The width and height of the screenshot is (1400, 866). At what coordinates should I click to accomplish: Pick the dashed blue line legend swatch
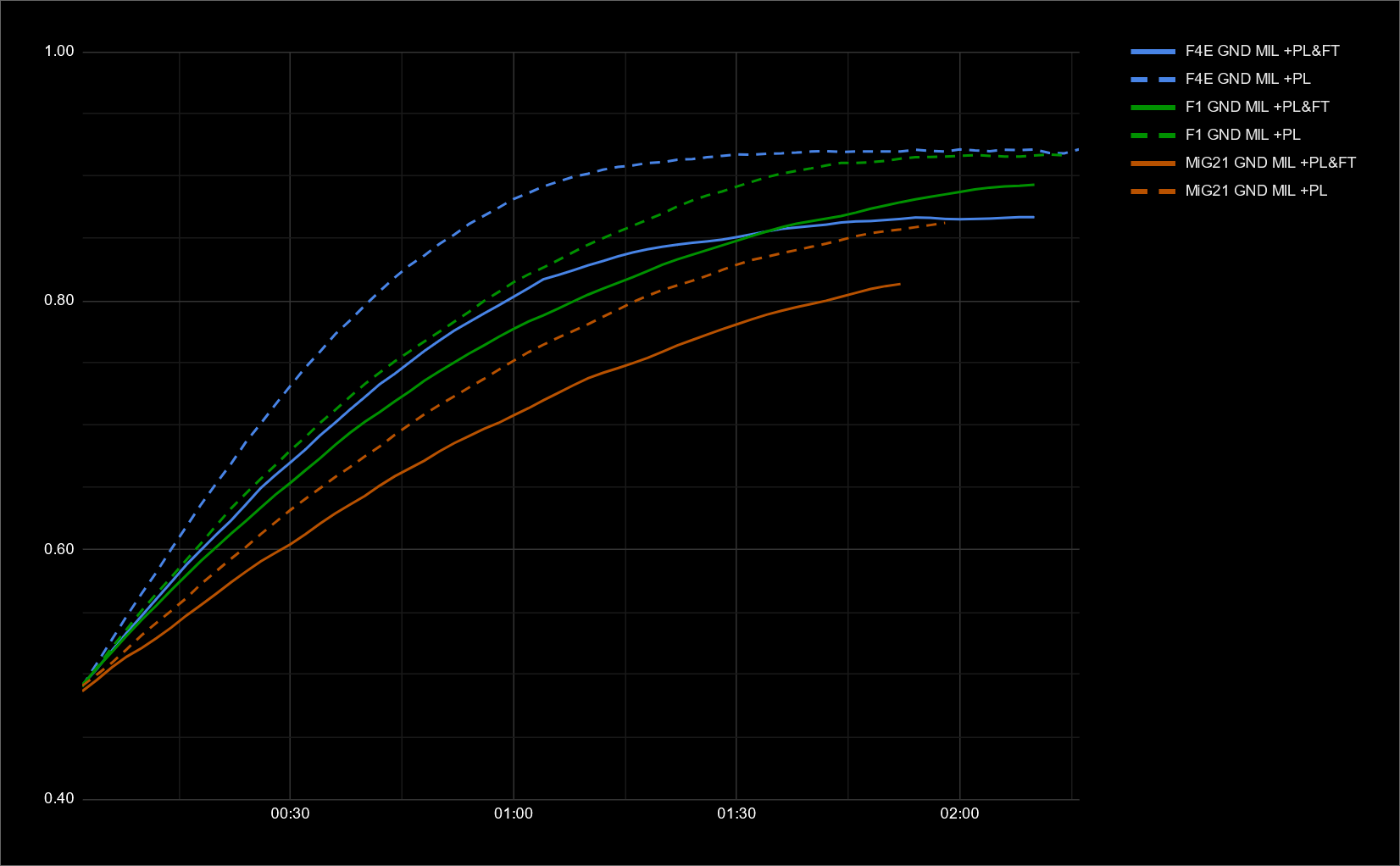pos(1153,79)
